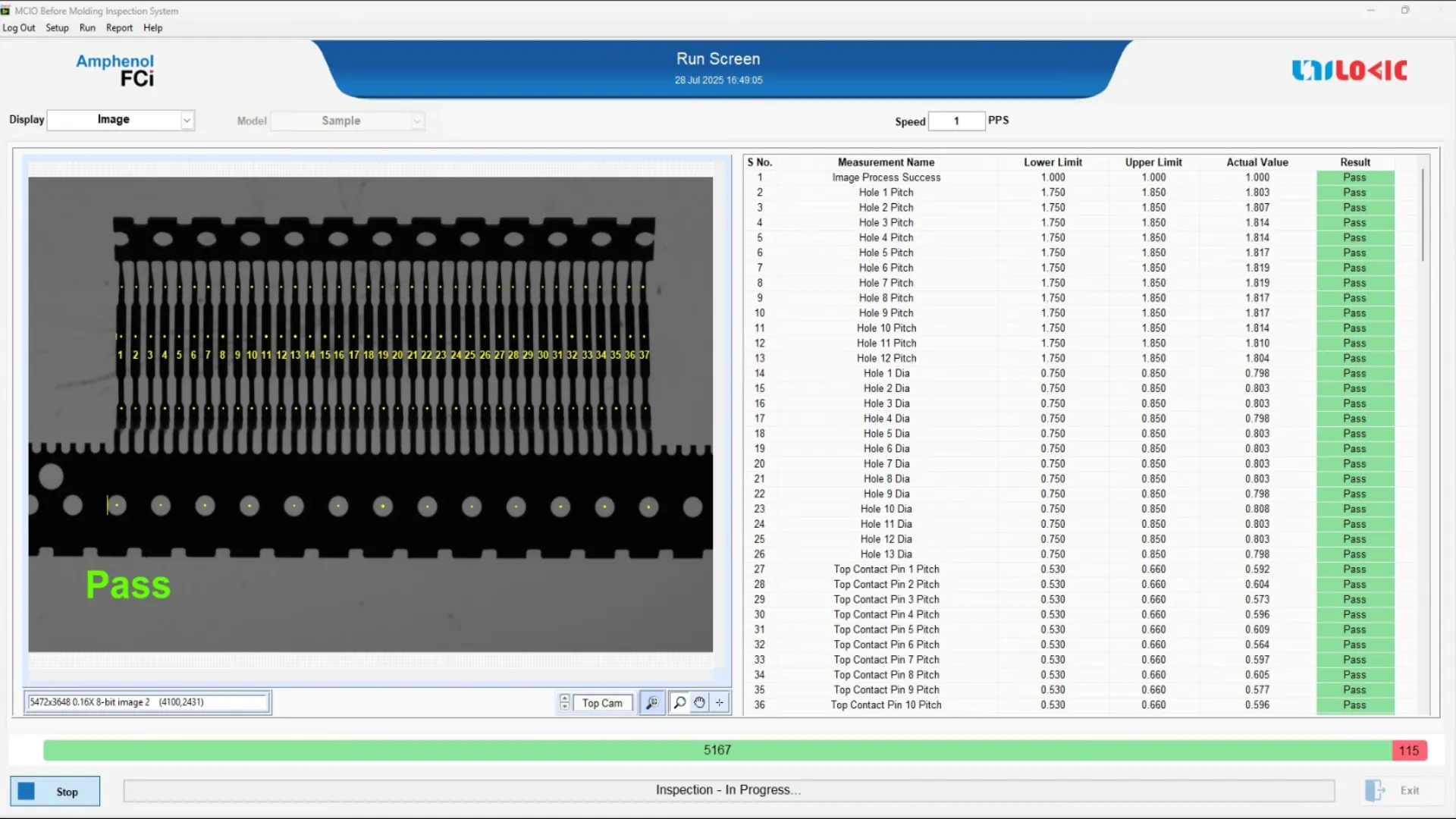Select the crosshair pointer tool
This screenshot has width=1456, height=819.
click(x=720, y=703)
